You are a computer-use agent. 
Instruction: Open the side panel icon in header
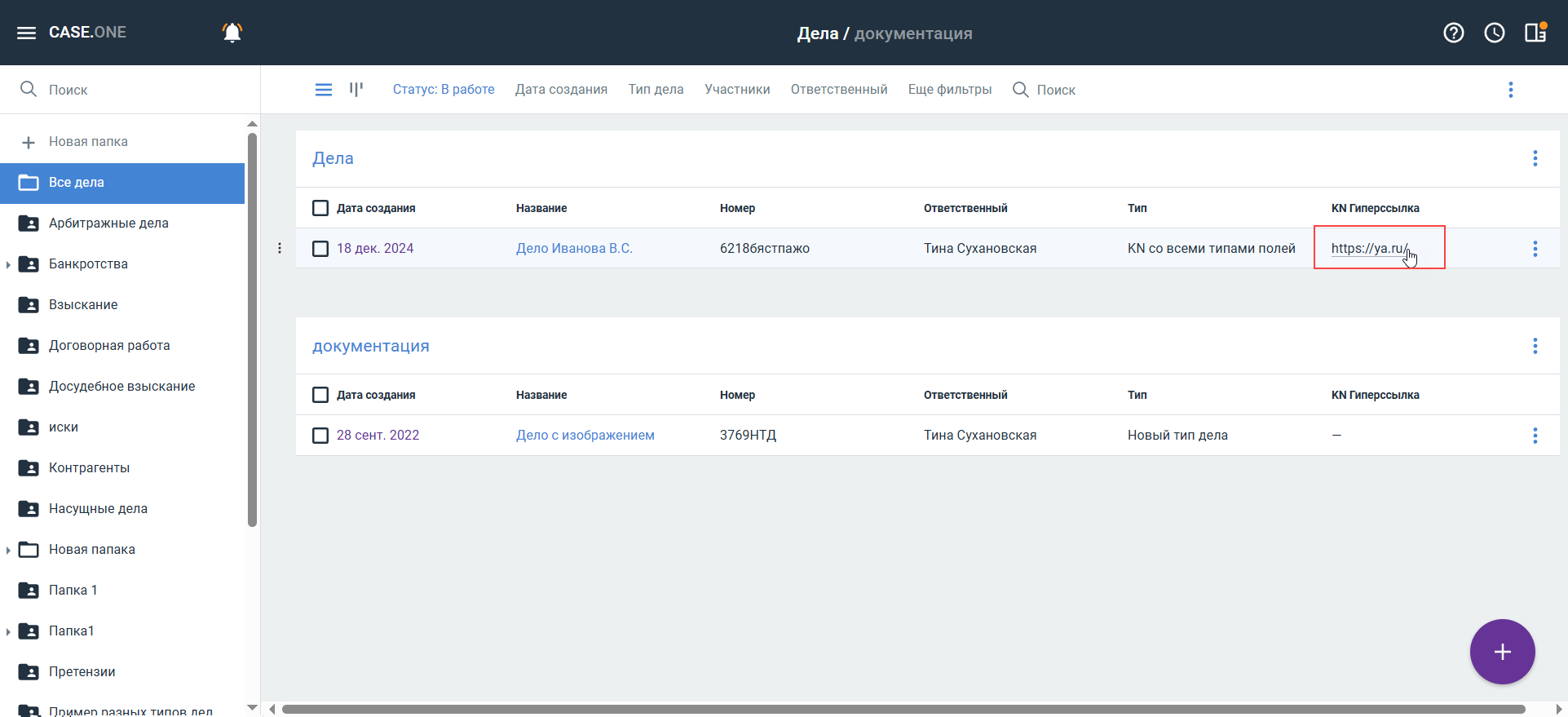tap(1535, 33)
